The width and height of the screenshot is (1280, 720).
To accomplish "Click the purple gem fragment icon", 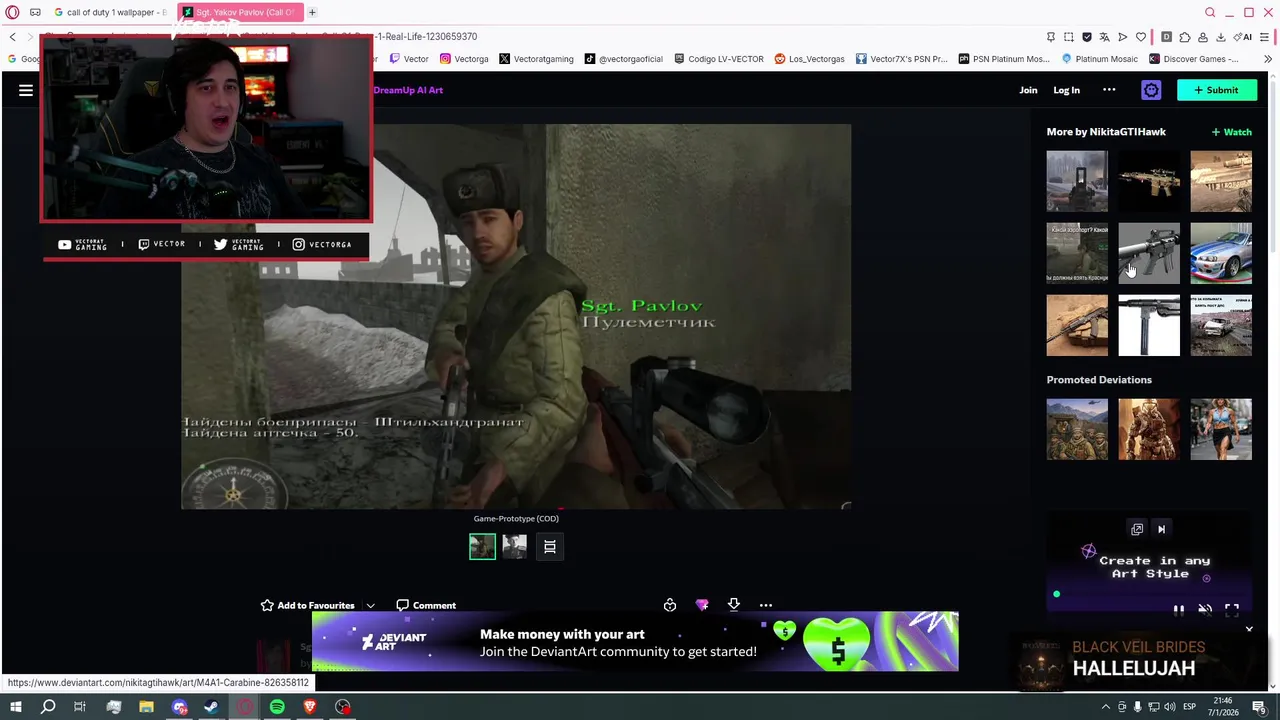I will (702, 605).
